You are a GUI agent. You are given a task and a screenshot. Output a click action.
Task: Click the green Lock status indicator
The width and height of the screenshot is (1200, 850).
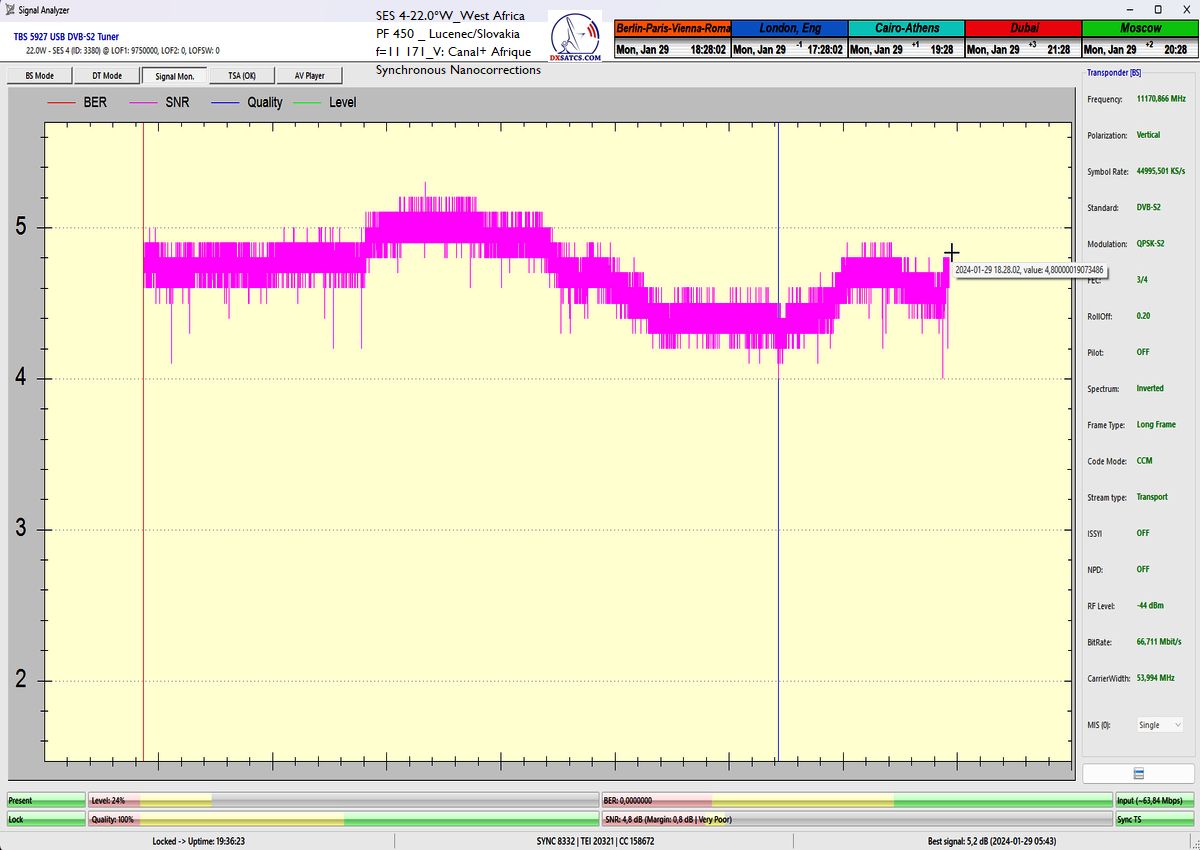(x=46, y=819)
